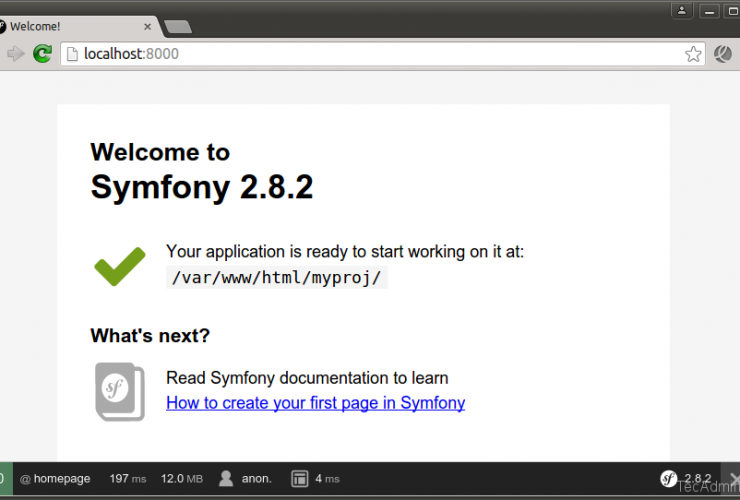Click the anon. user icon in debug toolbar
Screen dimensions: 740x500
(x=227, y=479)
